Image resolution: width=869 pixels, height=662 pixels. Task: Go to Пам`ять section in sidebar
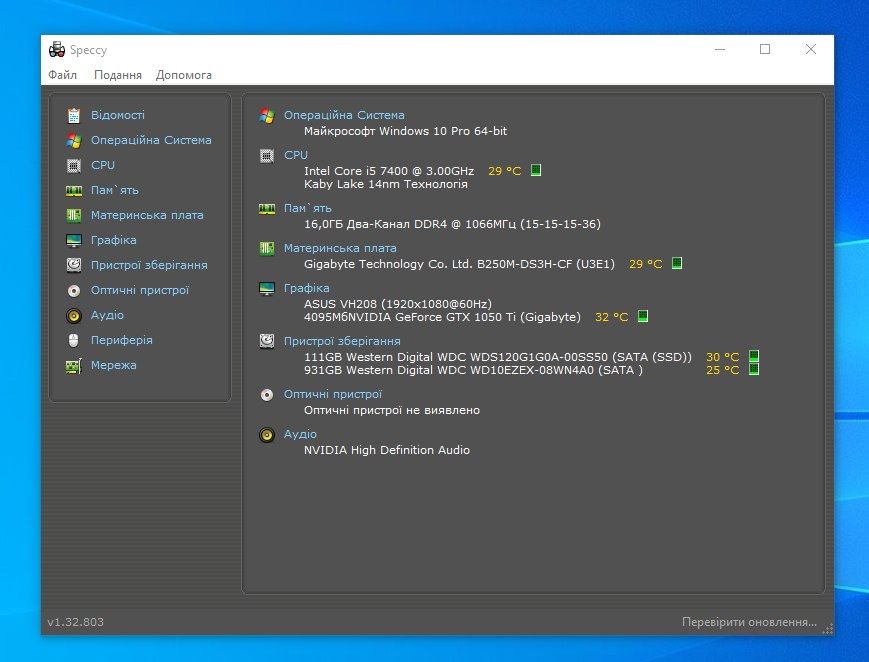tap(115, 190)
